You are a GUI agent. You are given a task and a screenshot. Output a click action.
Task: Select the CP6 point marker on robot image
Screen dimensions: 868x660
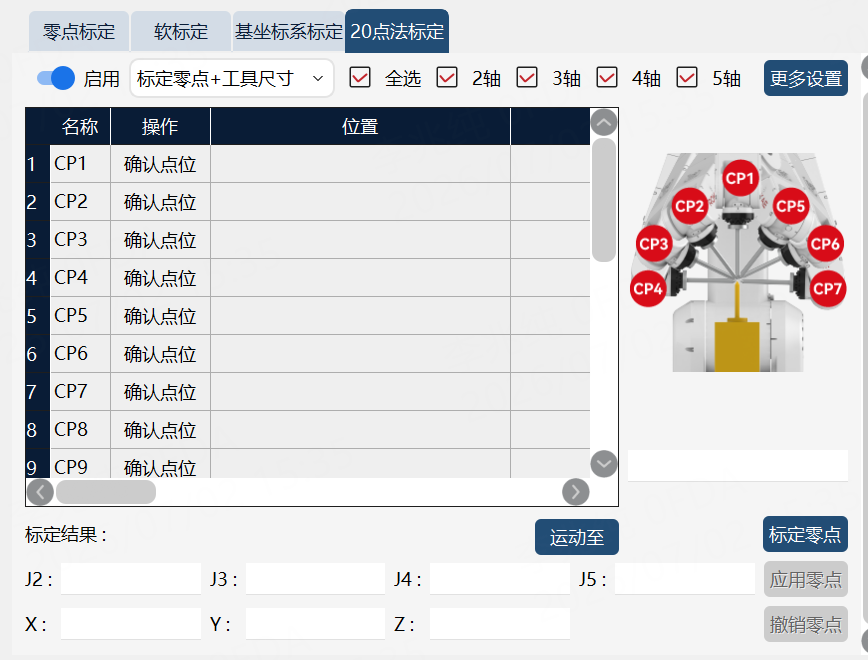pyautogui.click(x=825, y=244)
